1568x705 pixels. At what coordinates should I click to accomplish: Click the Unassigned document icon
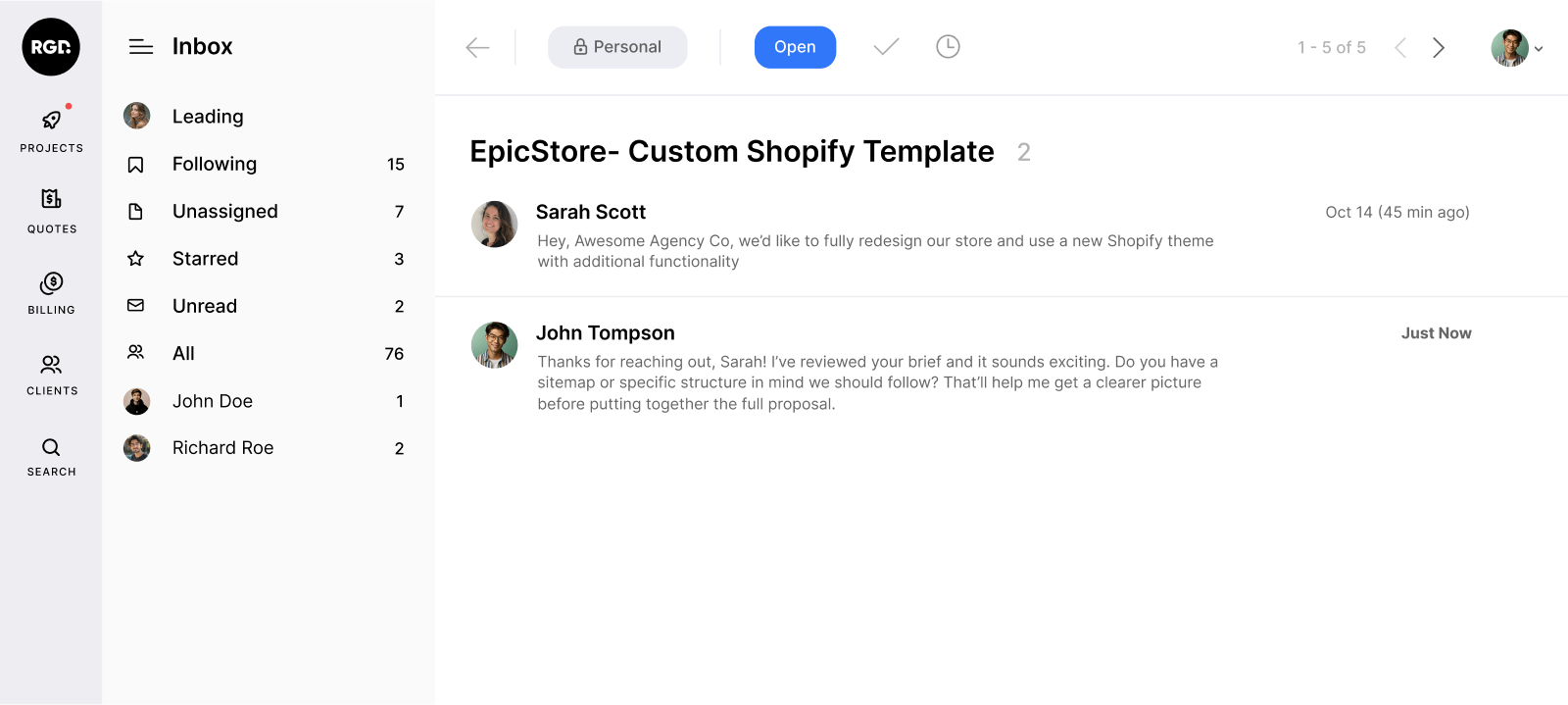[x=136, y=212]
